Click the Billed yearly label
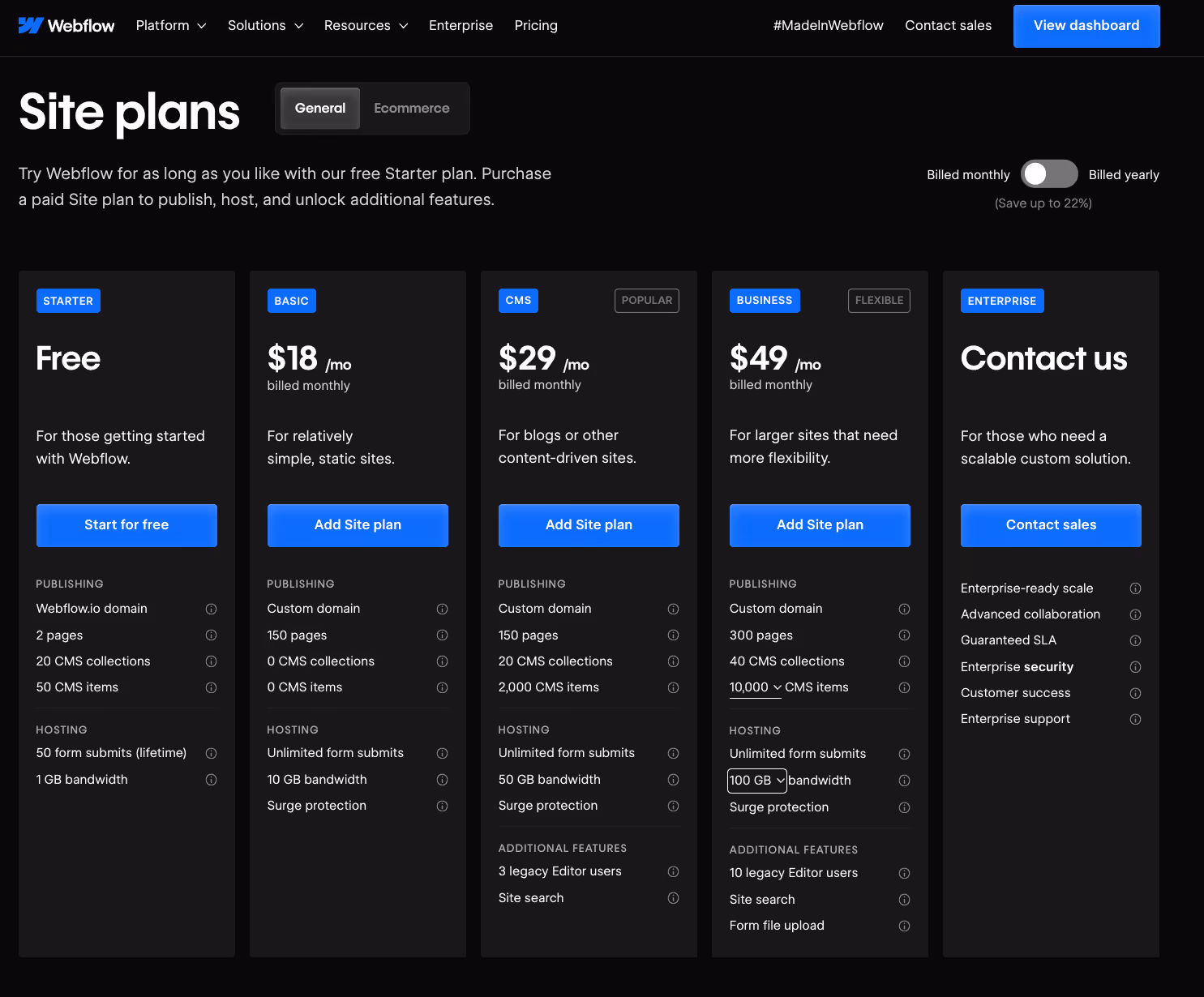This screenshot has width=1204, height=997. (1124, 175)
